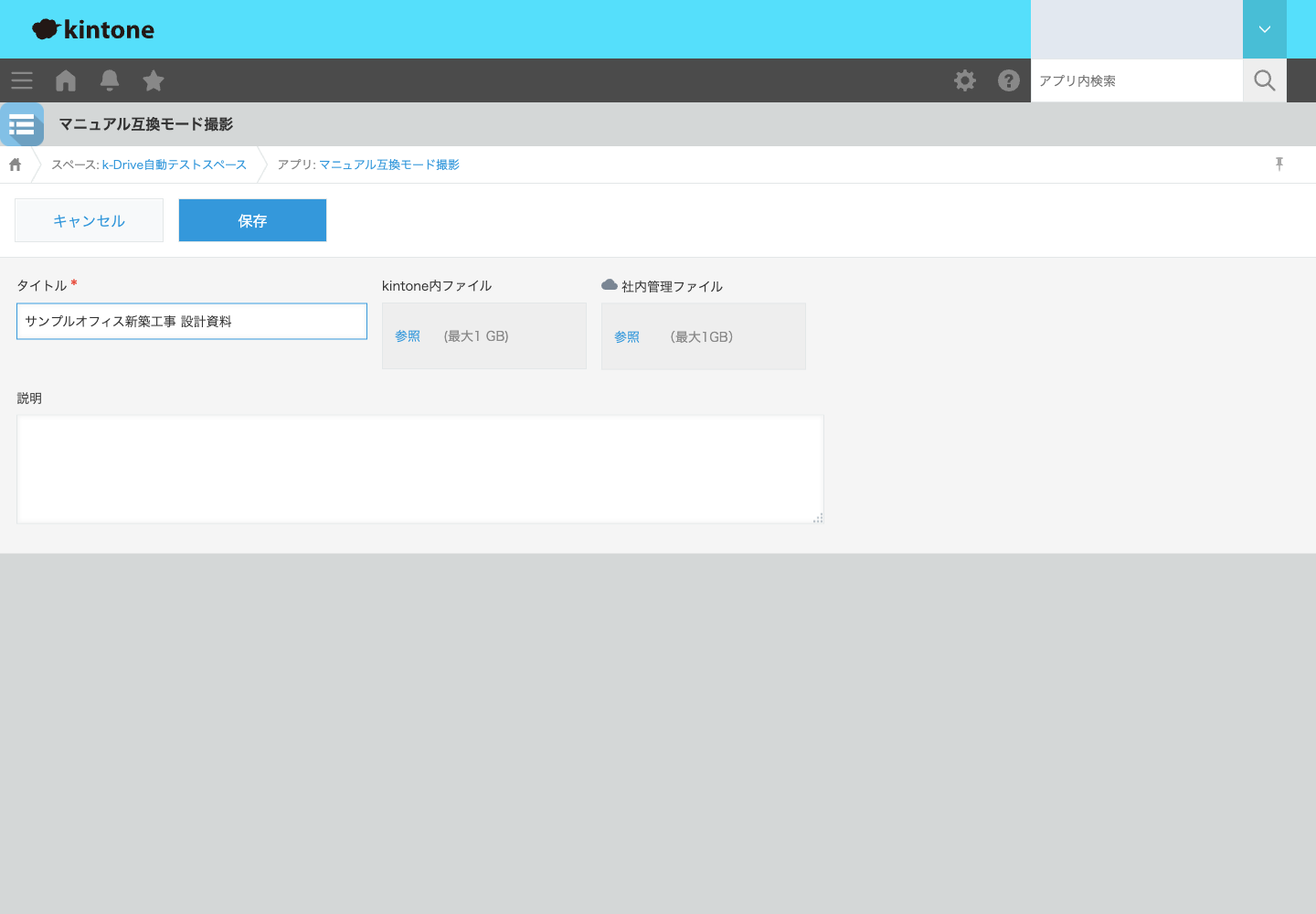
Task: Click the (最大1 GB) text under kintone内ファイル
Action: (476, 336)
